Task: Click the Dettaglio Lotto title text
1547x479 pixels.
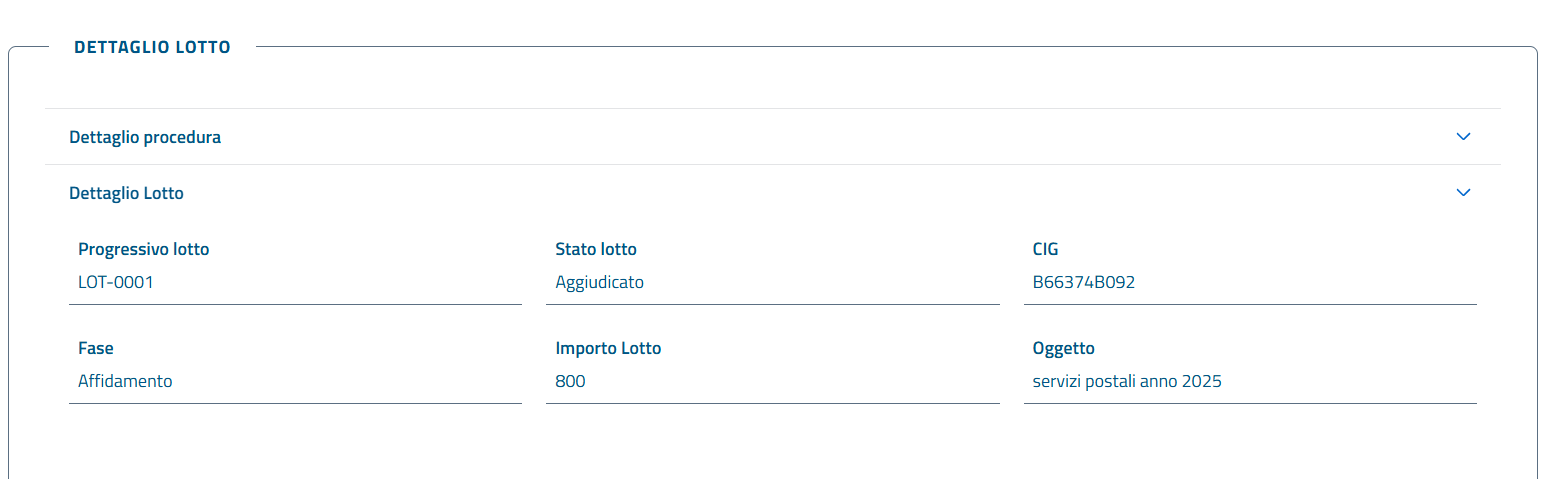Action: pos(126,194)
